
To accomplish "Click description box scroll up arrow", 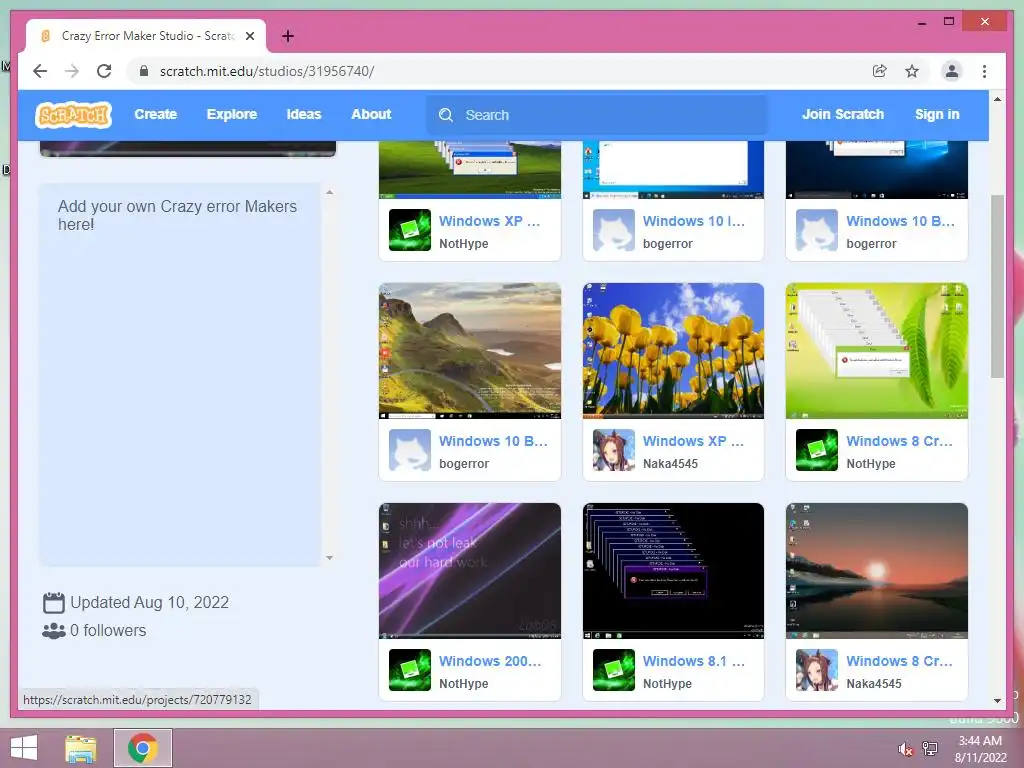I will [x=329, y=193].
